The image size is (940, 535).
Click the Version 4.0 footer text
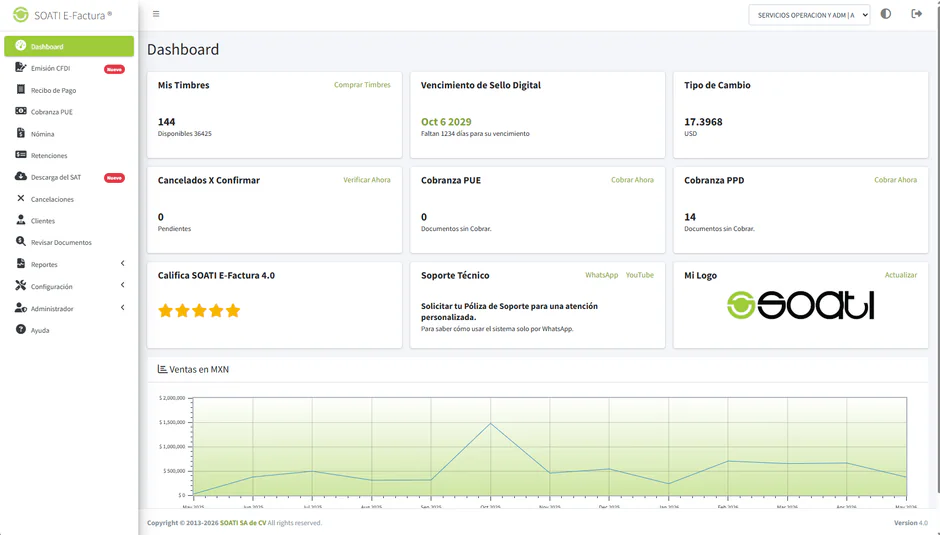point(911,522)
